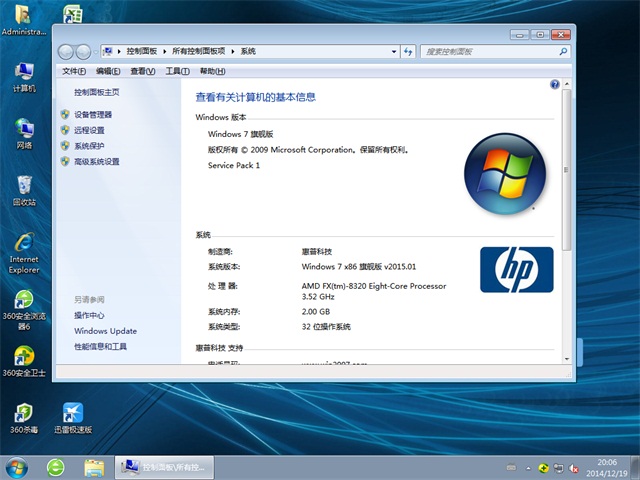
Task: Open 设备管理器 link in sidebar
Action: point(92,115)
